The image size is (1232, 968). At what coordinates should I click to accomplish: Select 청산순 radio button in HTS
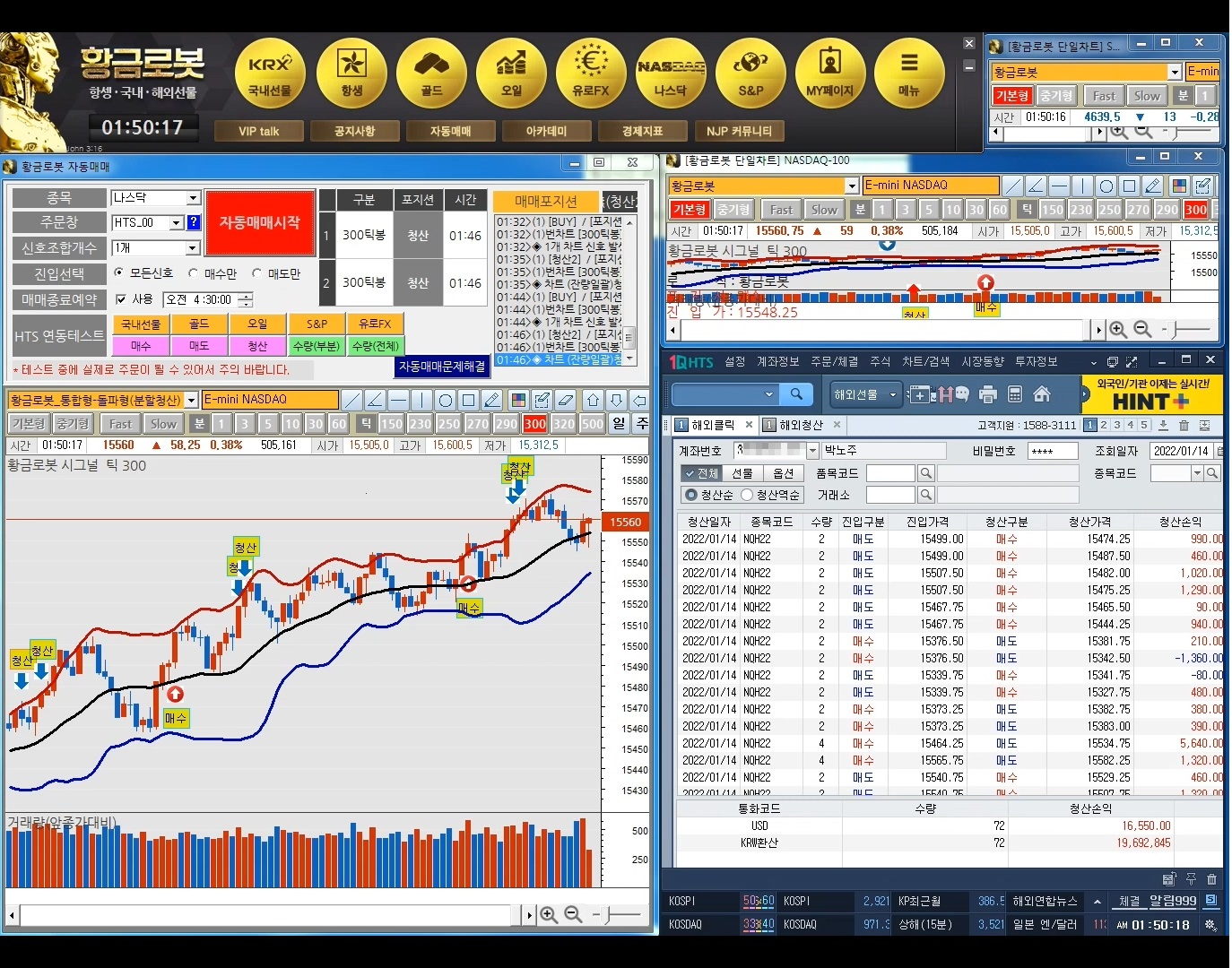pyautogui.click(x=690, y=495)
